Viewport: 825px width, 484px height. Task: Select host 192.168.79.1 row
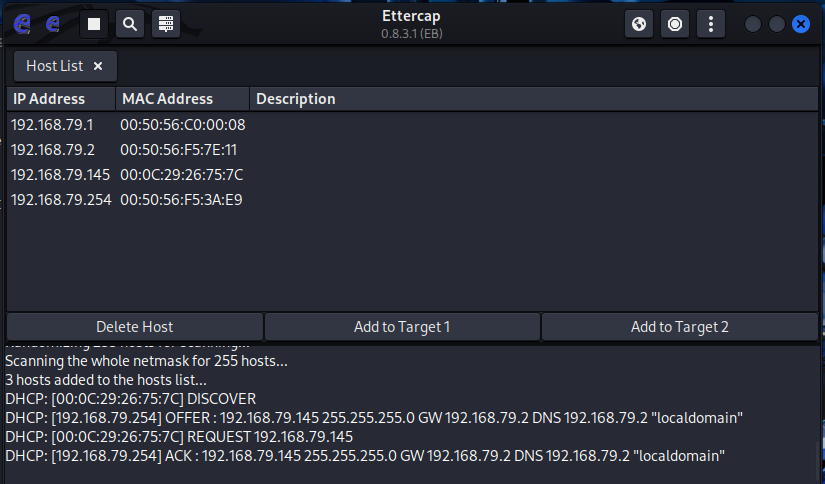pyautogui.click(x=412, y=125)
